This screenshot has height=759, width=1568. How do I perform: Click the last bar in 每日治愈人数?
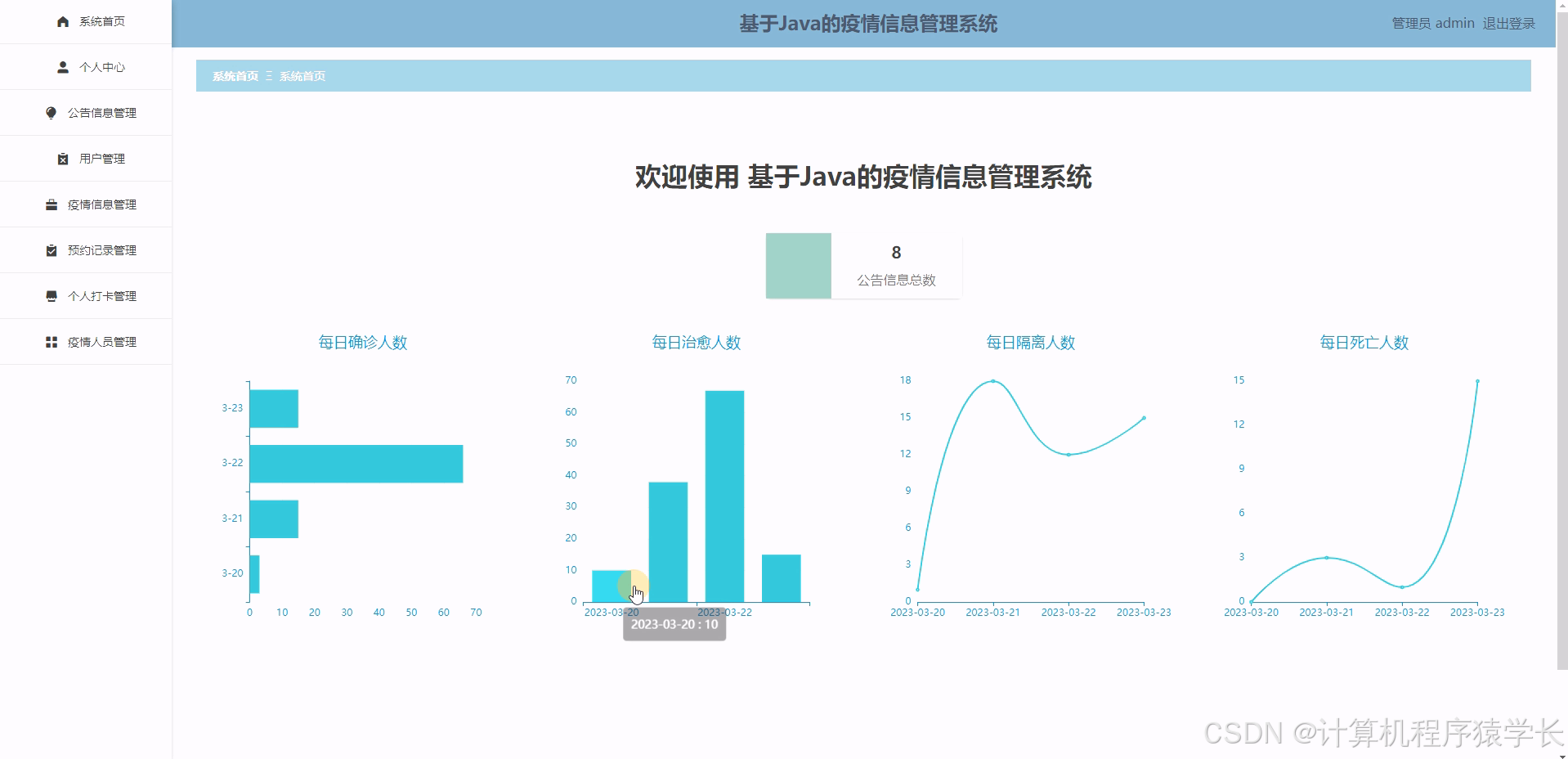[x=781, y=578]
